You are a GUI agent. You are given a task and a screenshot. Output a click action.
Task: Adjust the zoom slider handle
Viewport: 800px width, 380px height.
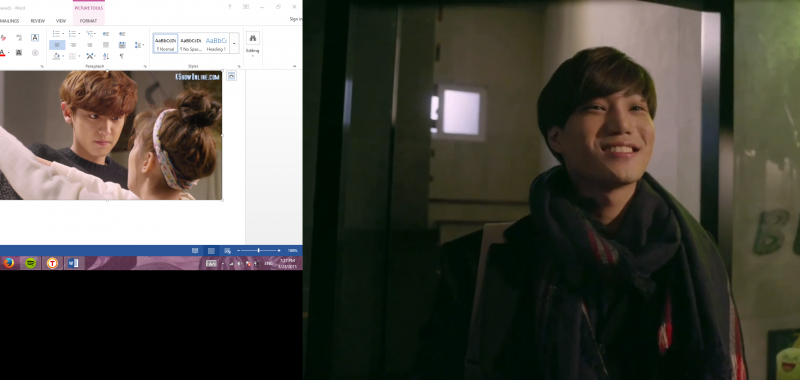(x=259, y=250)
